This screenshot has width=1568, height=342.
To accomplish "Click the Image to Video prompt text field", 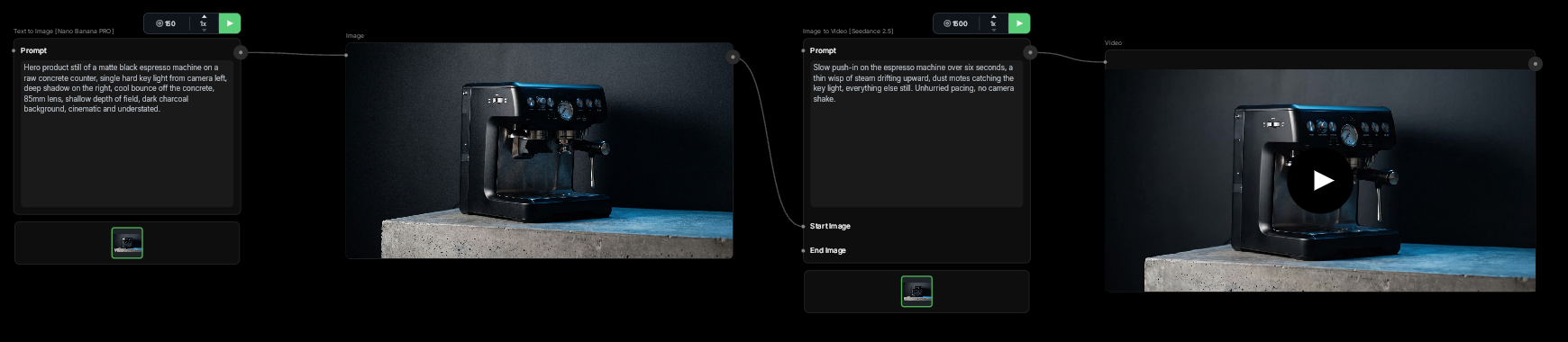I will tap(916, 133).
